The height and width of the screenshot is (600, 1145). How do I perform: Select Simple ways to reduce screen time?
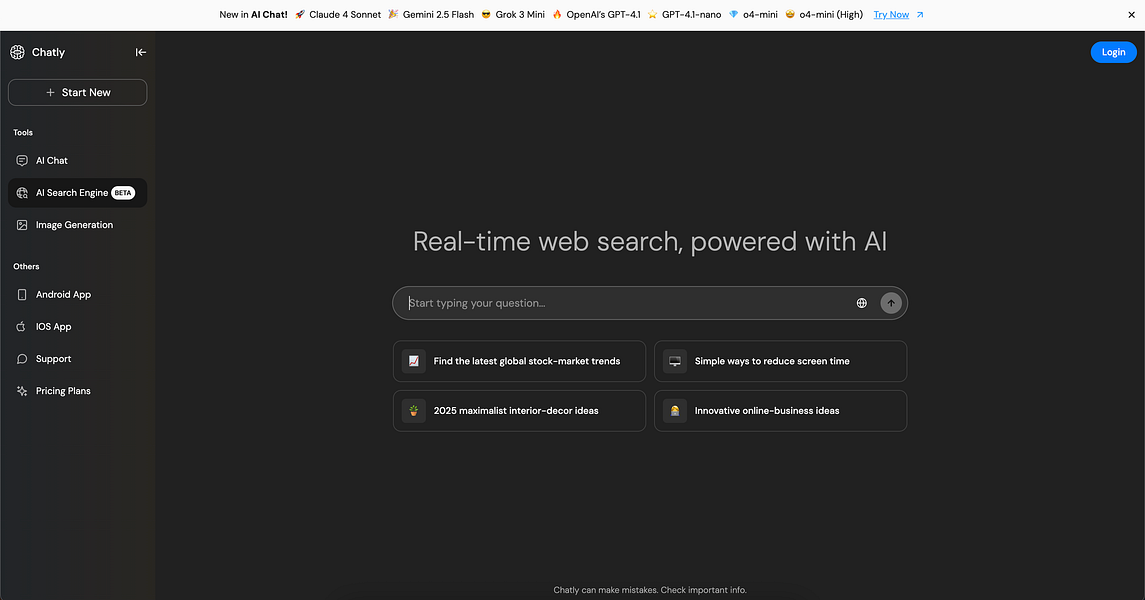[781, 361]
